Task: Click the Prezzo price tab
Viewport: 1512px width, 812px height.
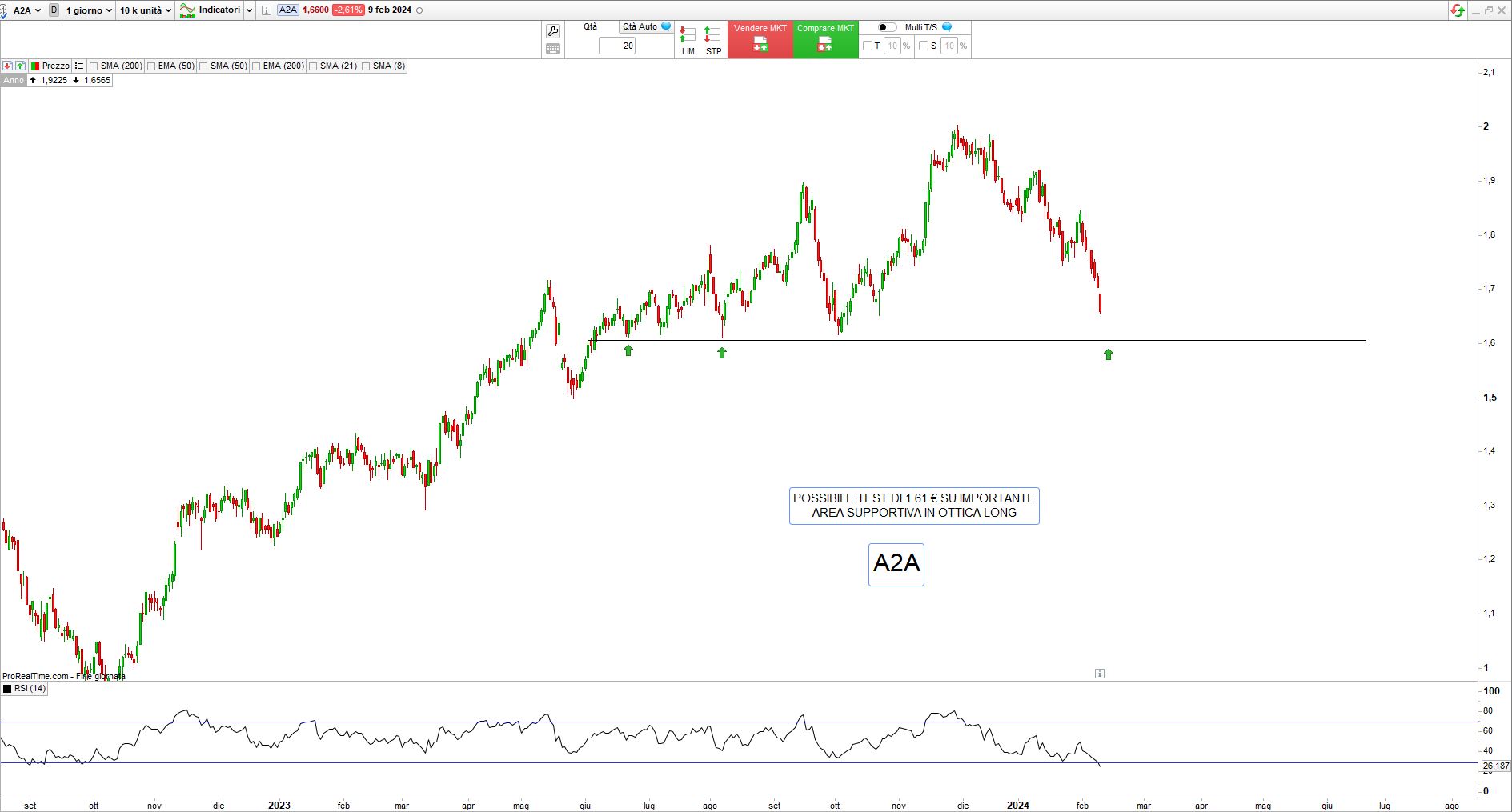Action: coord(55,66)
